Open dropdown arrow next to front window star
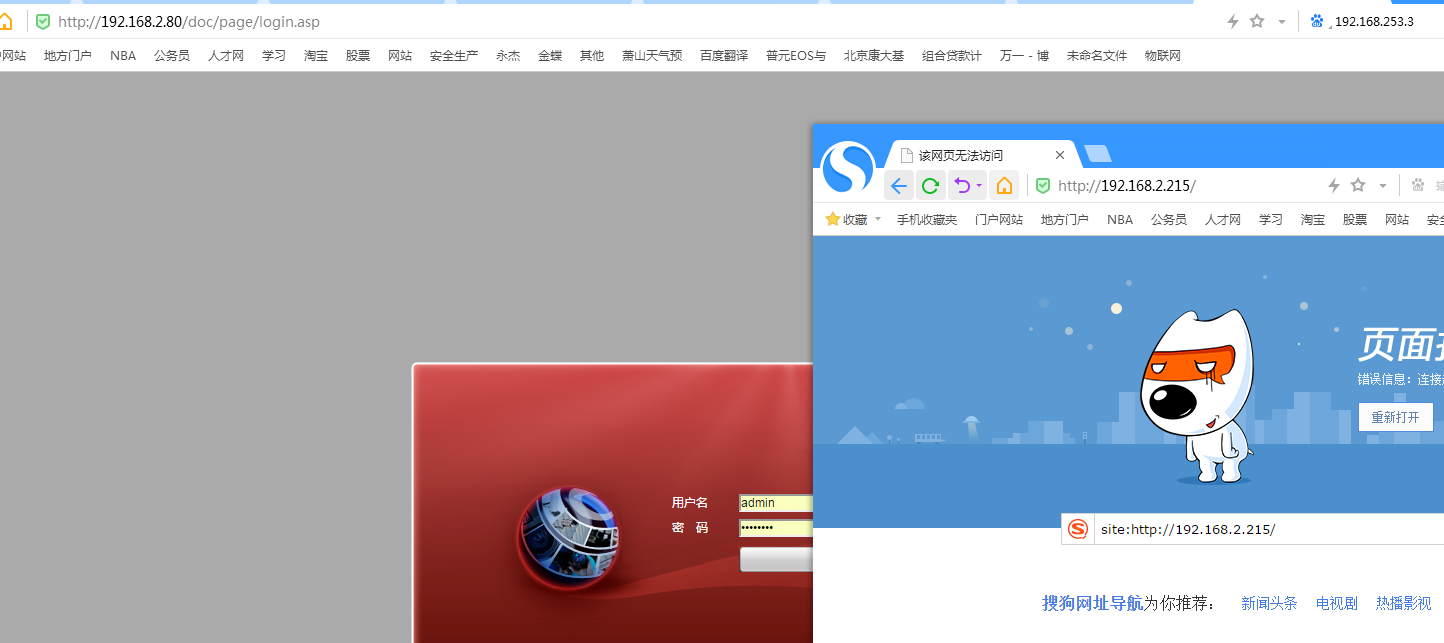The image size is (1444, 643). pyautogui.click(x=1383, y=186)
